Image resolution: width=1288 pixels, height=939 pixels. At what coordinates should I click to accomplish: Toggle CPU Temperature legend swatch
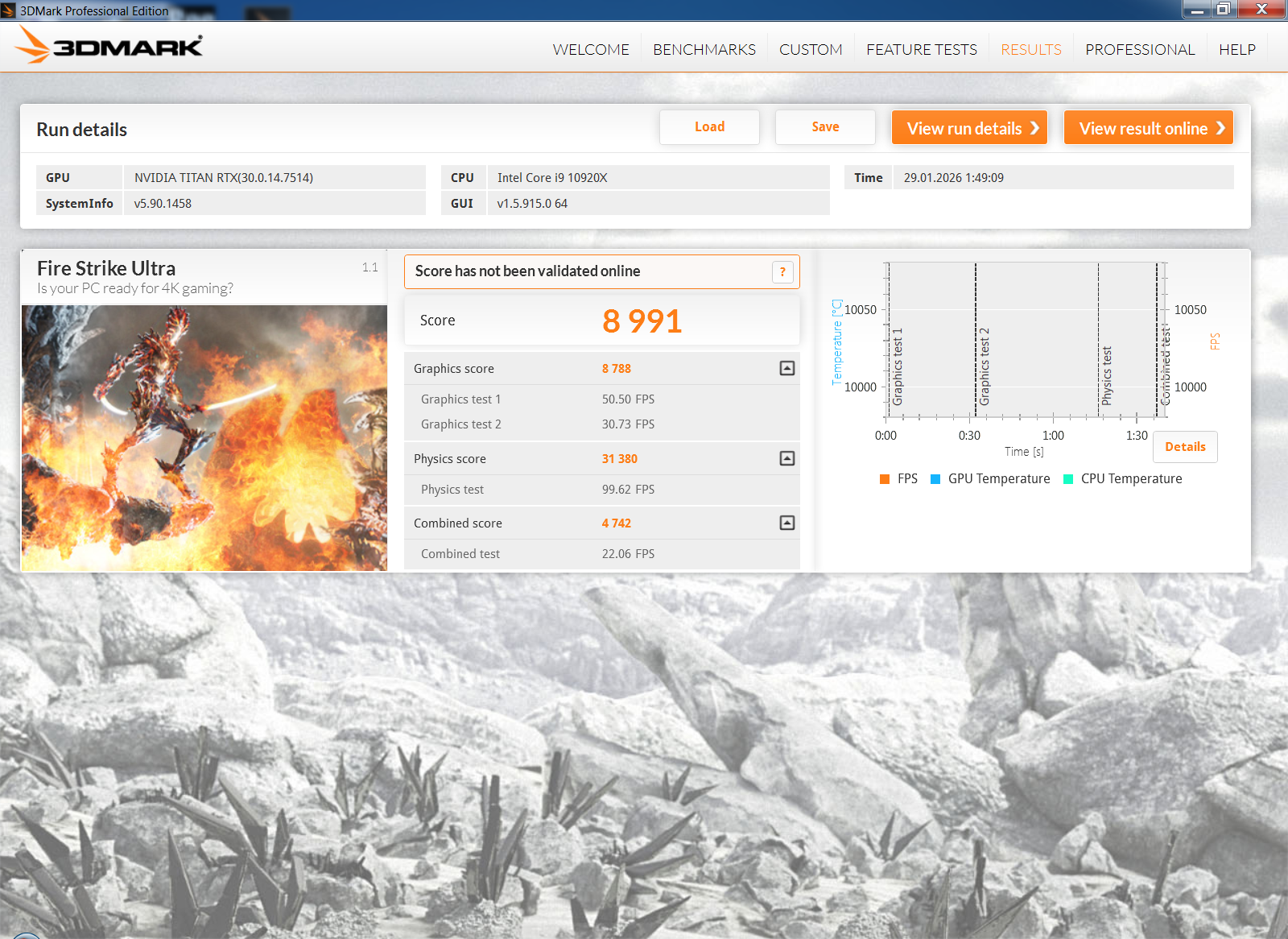1068,479
